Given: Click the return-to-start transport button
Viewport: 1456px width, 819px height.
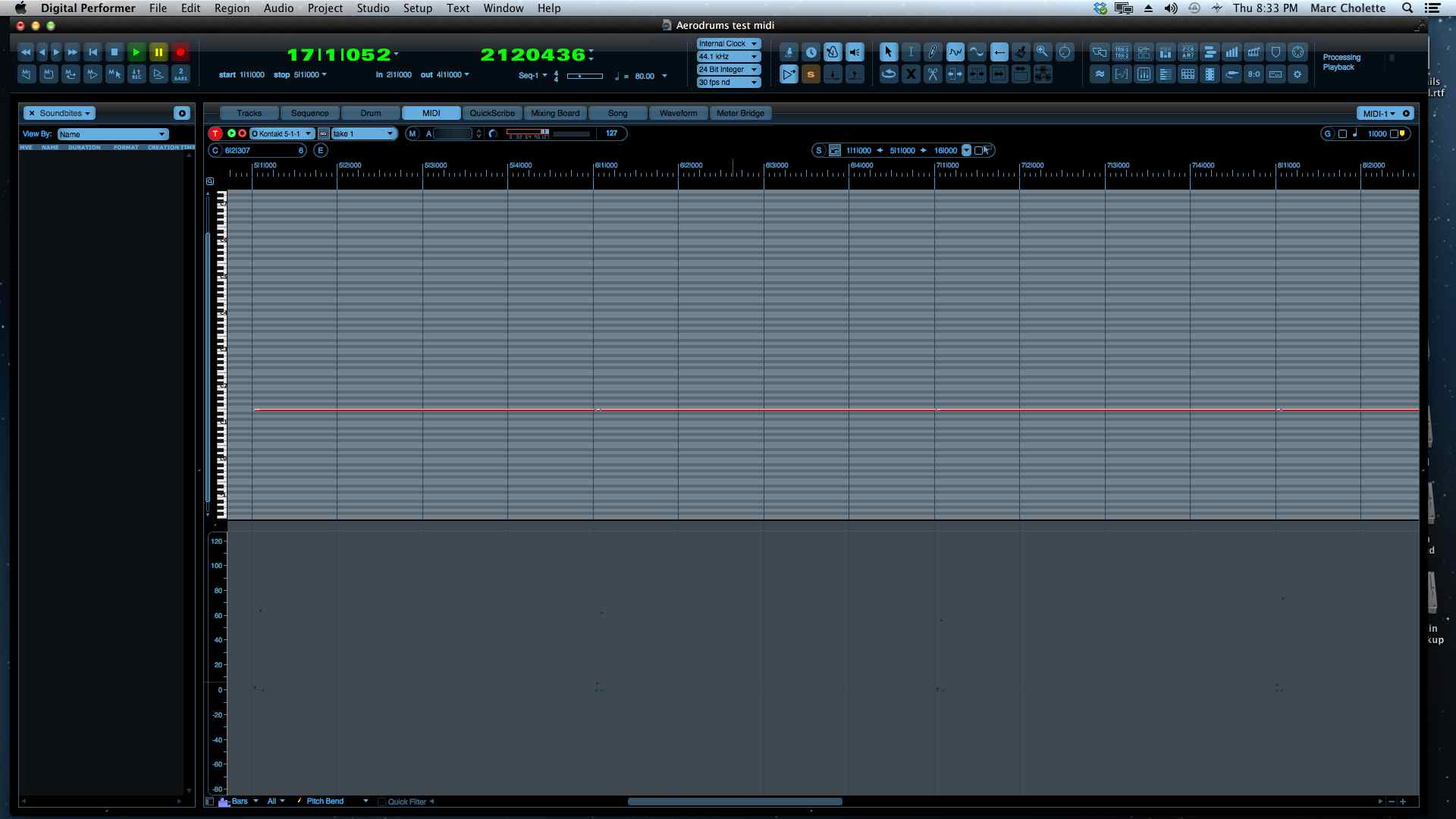Looking at the screenshot, I should pos(93,52).
